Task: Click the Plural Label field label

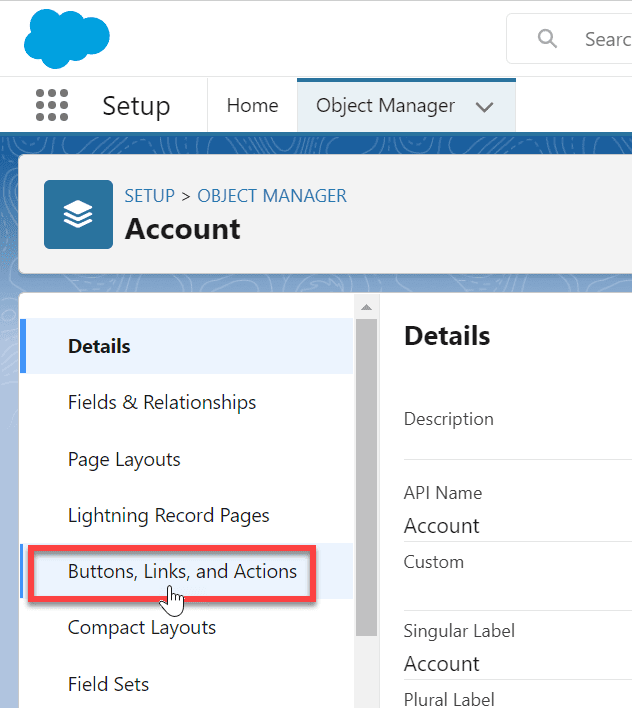Action: coord(449,699)
